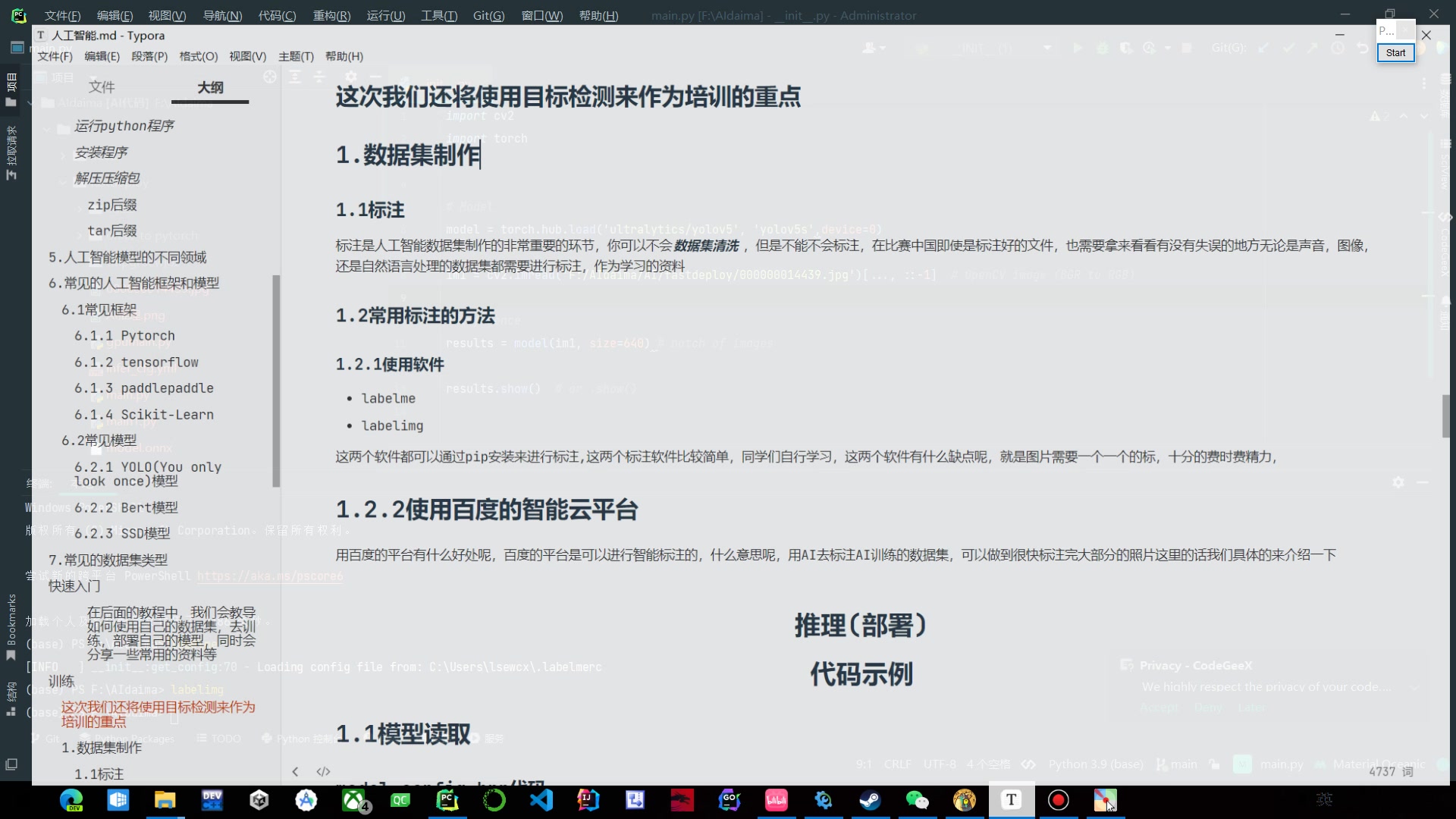
Task: Click the labelme bullet item
Action: click(388, 399)
